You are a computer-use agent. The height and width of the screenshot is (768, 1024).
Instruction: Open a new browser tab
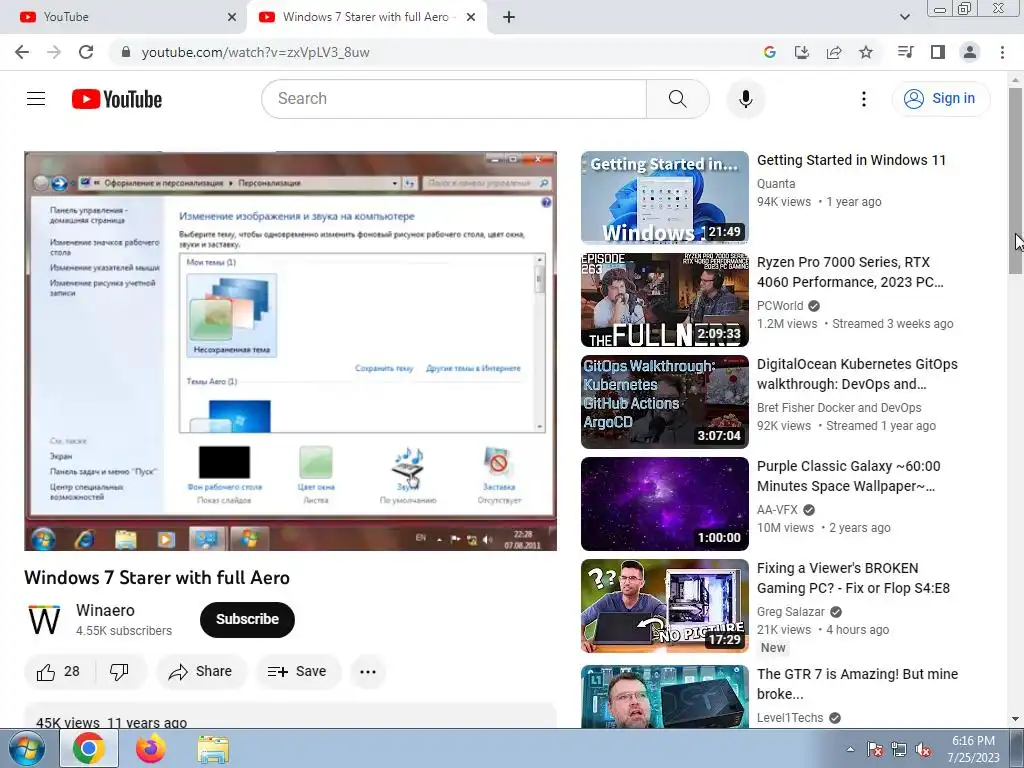(509, 17)
